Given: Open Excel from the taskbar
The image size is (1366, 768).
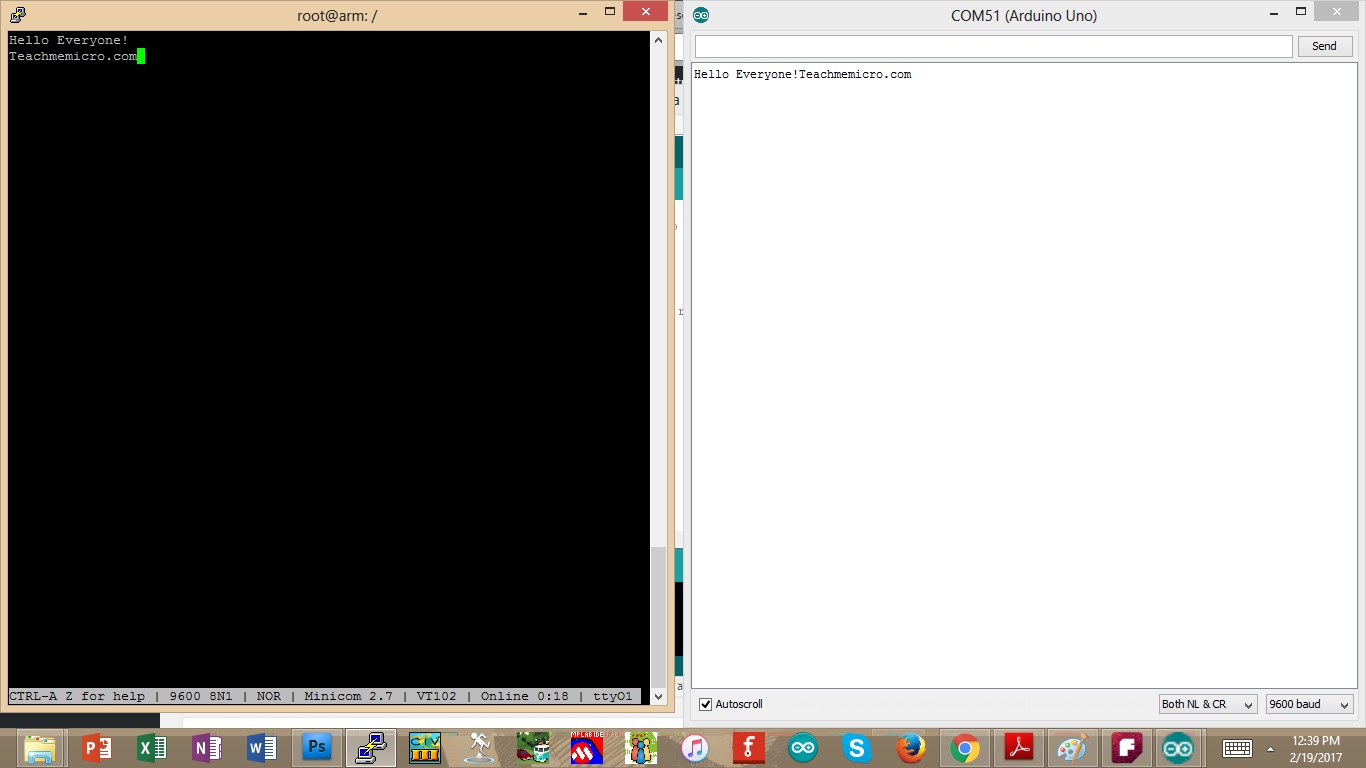Looking at the screenshot, I should [152, 748].
